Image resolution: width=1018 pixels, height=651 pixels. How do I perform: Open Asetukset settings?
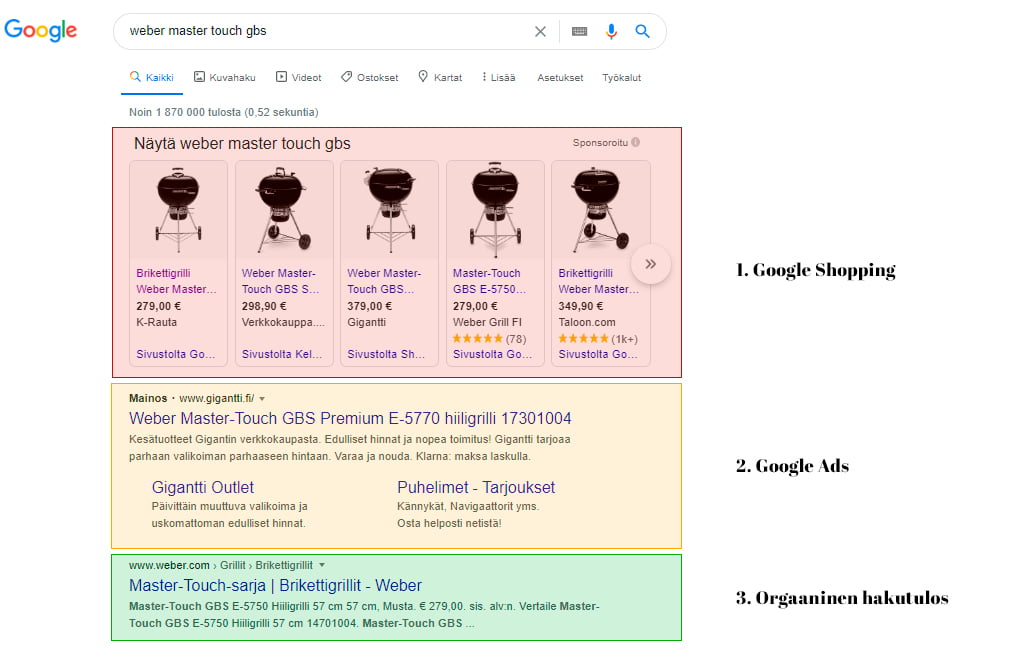click(560, 77)
